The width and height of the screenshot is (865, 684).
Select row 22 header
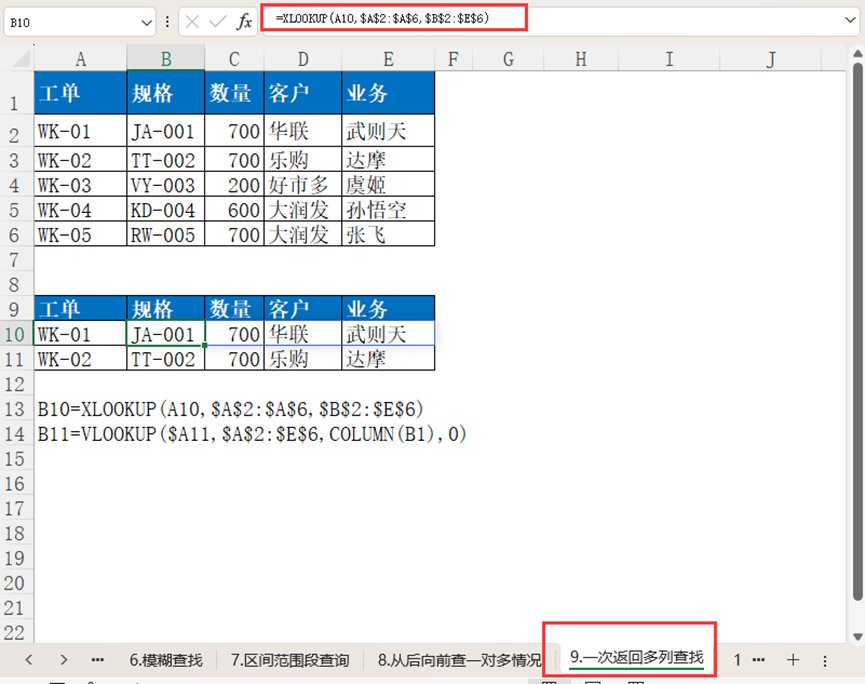[15, 632]
